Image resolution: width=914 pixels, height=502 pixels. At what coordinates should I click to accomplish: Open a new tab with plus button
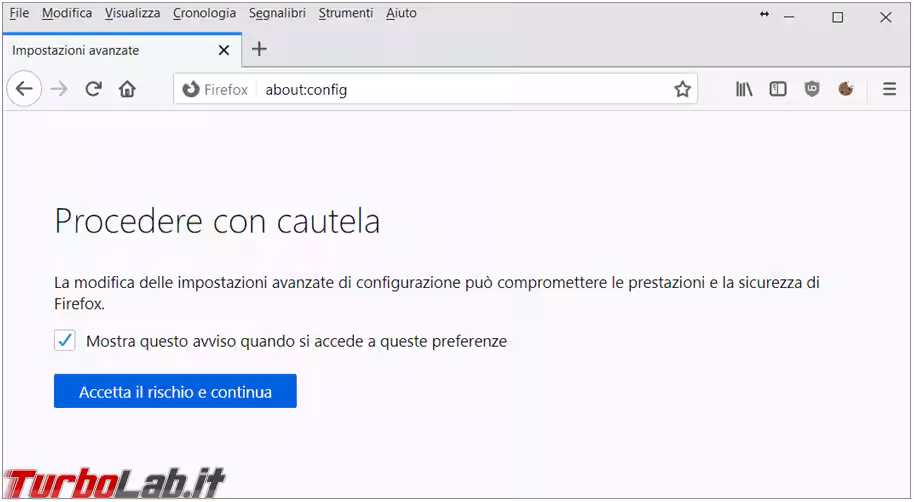pos(259,49)
